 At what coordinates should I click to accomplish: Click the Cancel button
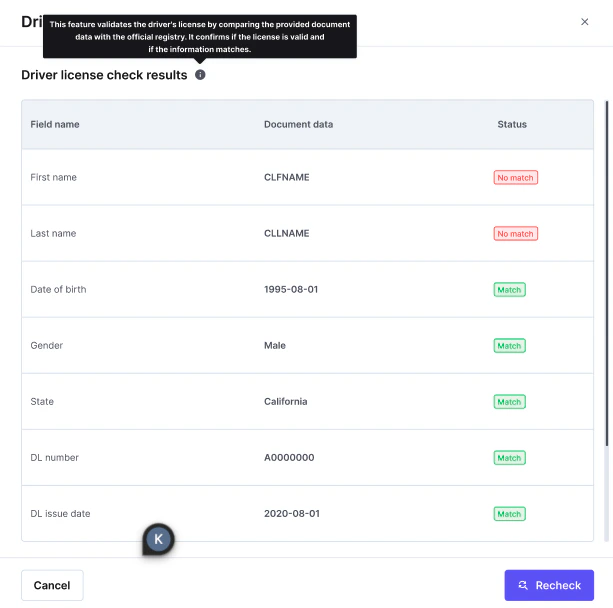[52, 585]
